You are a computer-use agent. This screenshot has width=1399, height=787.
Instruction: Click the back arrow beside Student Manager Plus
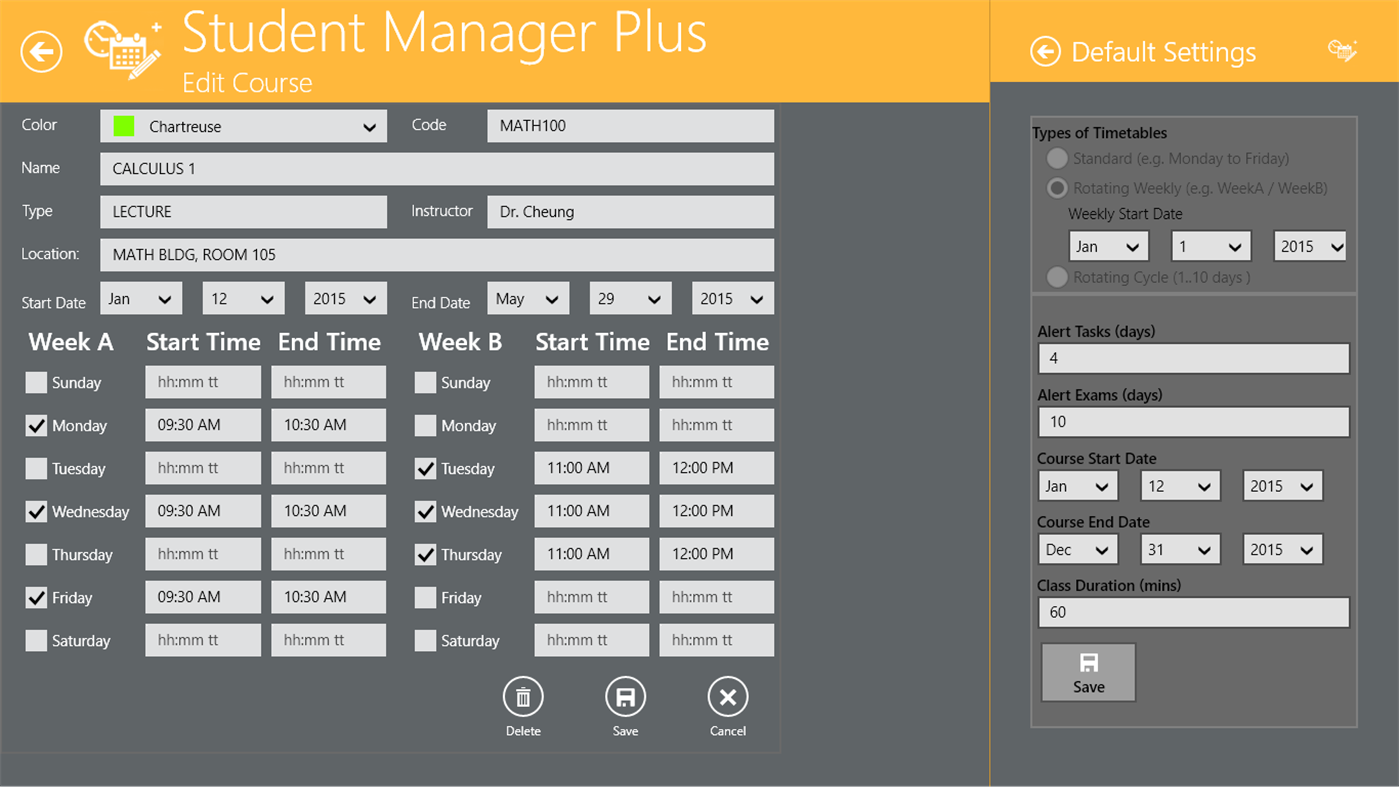pos(41,51)
